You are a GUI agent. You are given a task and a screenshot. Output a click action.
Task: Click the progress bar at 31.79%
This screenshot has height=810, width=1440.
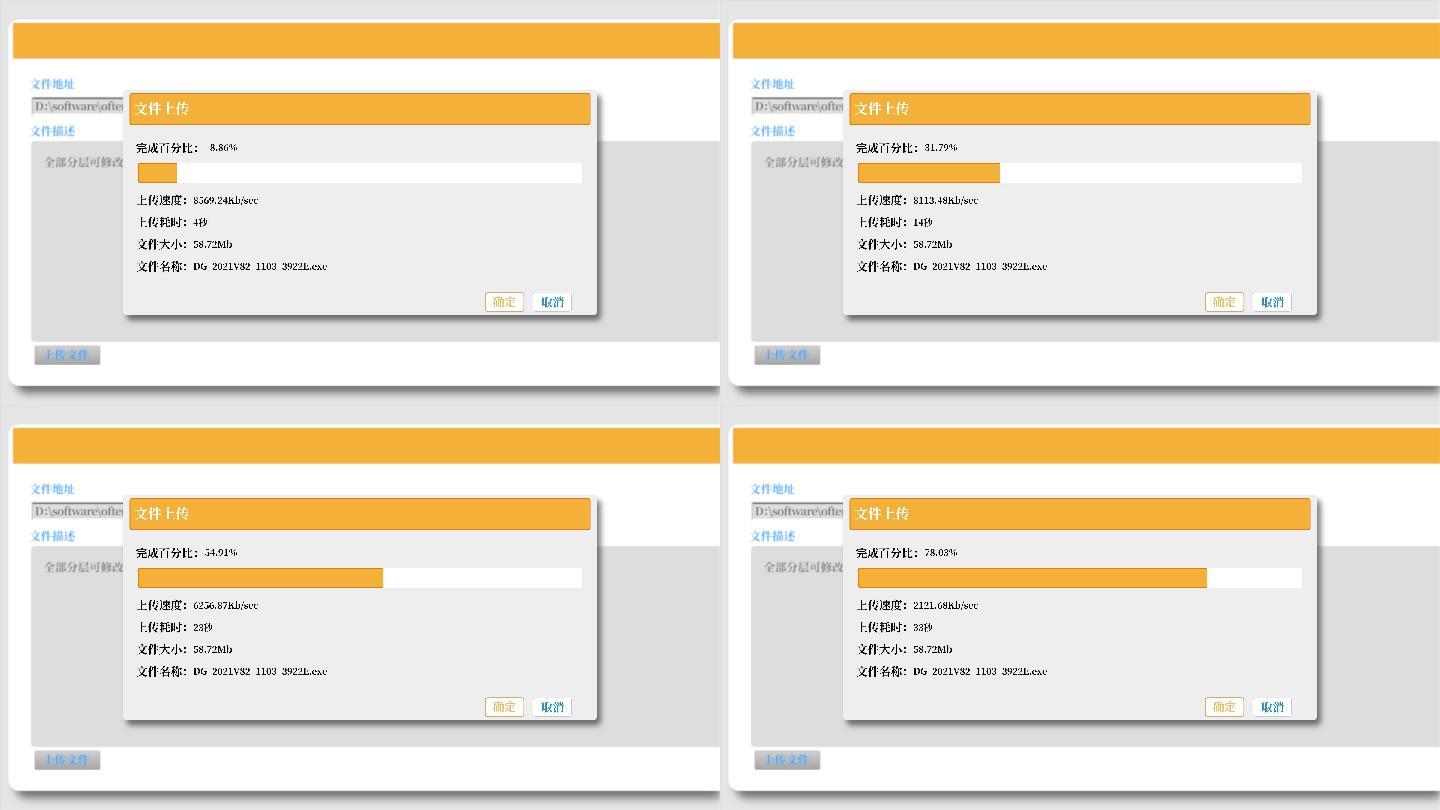(x=1080, y=173)
